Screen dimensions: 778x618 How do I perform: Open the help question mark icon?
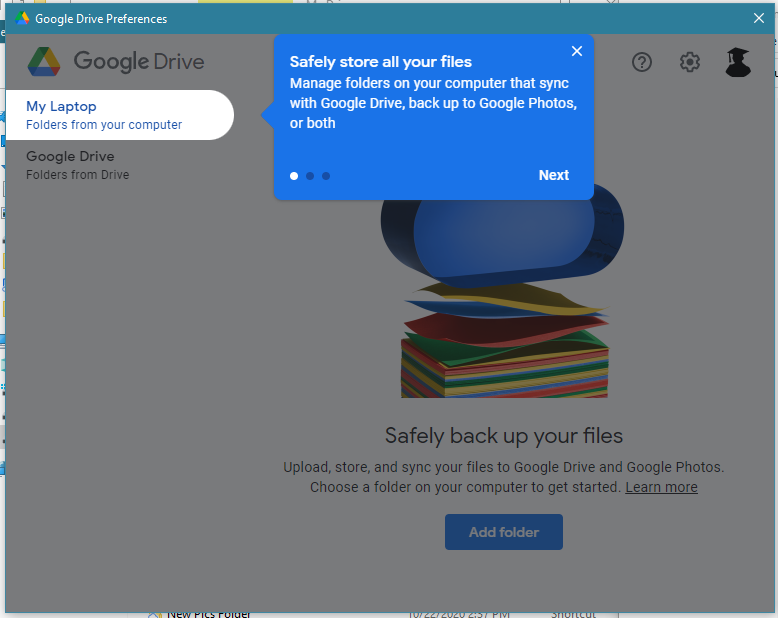click(x=642, y=62)
